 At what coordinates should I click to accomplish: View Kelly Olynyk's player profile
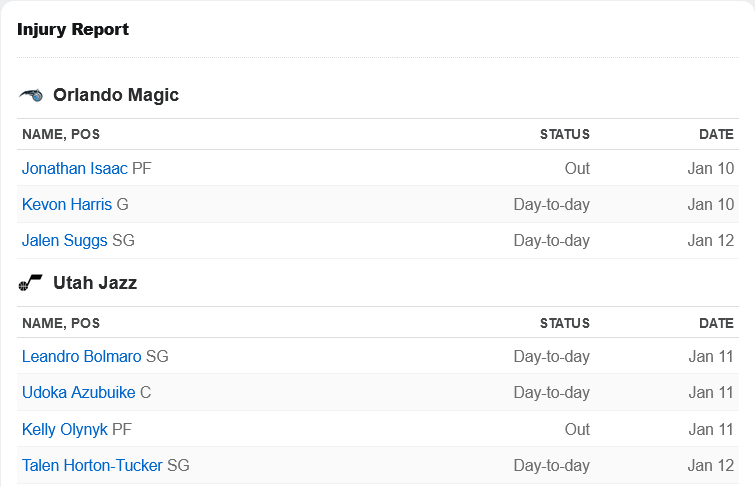65,429
